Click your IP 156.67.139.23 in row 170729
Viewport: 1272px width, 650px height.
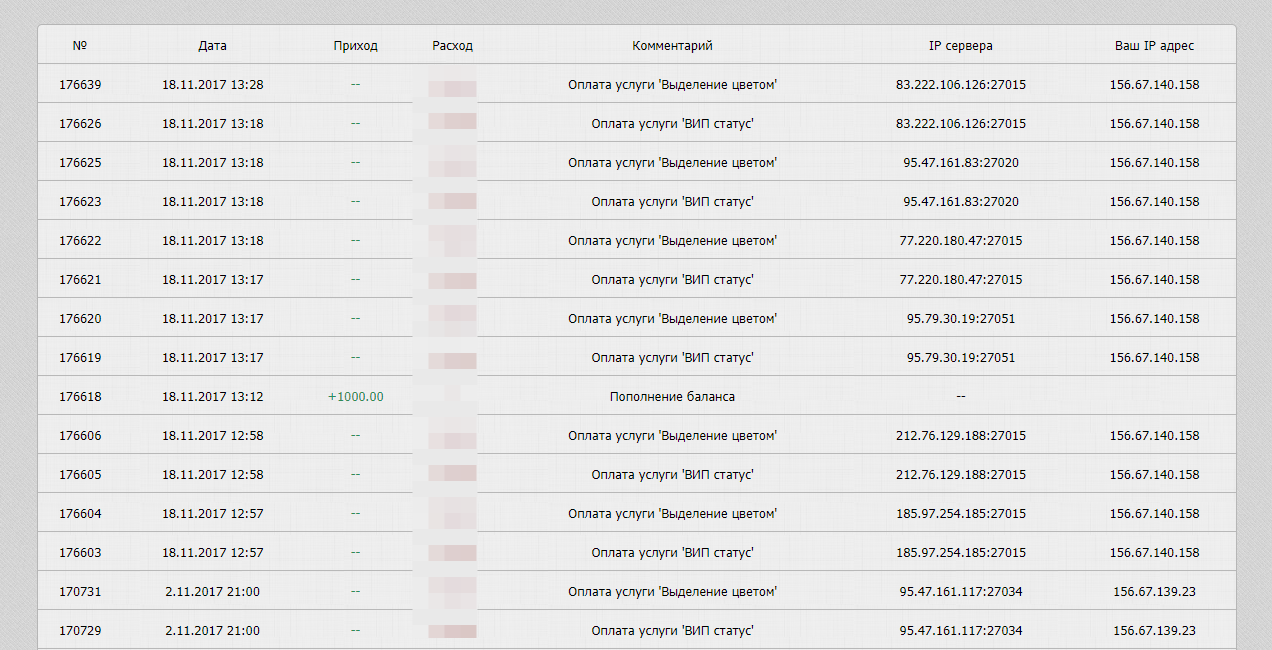[1155, 631]
